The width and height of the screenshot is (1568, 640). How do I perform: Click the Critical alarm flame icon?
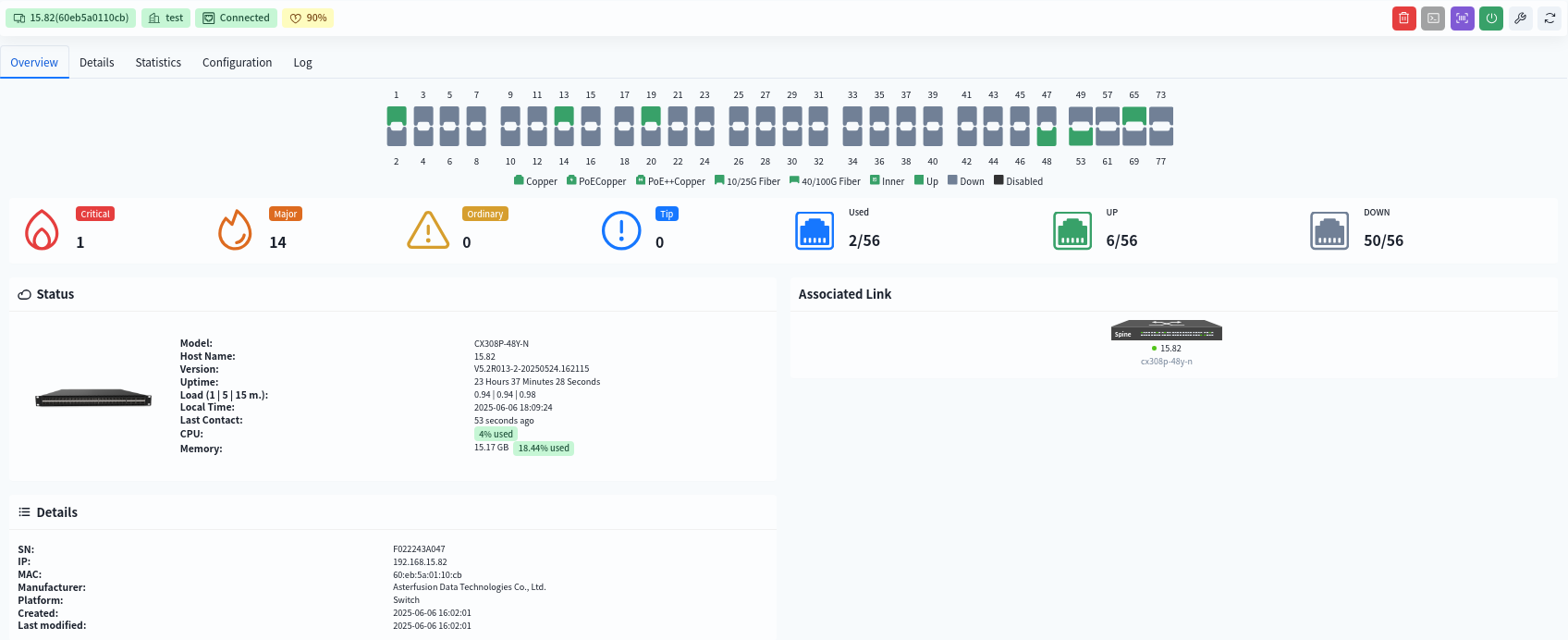point(42,230)
